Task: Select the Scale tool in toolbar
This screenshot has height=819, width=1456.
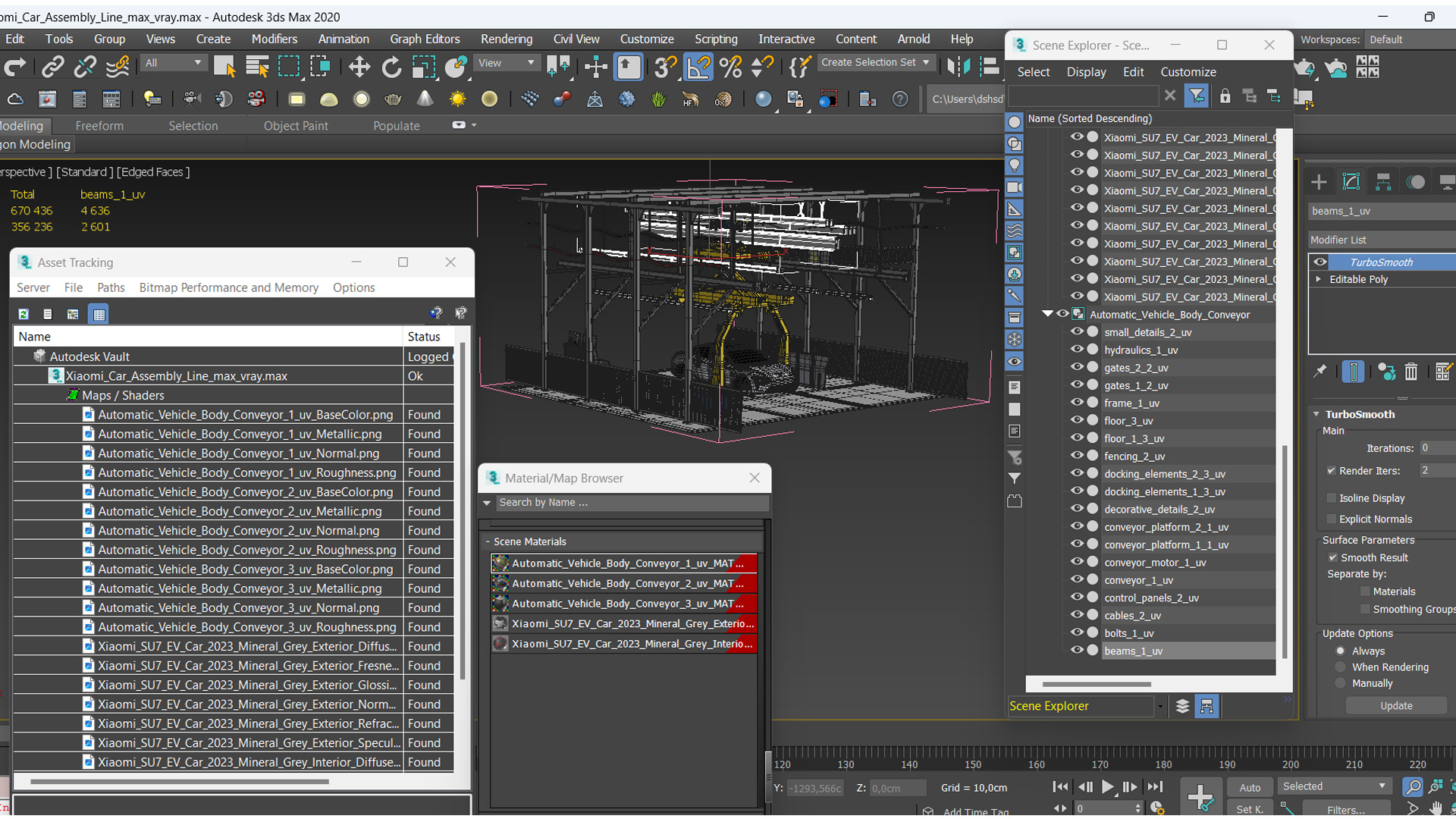Action: [x=423, y=67]
